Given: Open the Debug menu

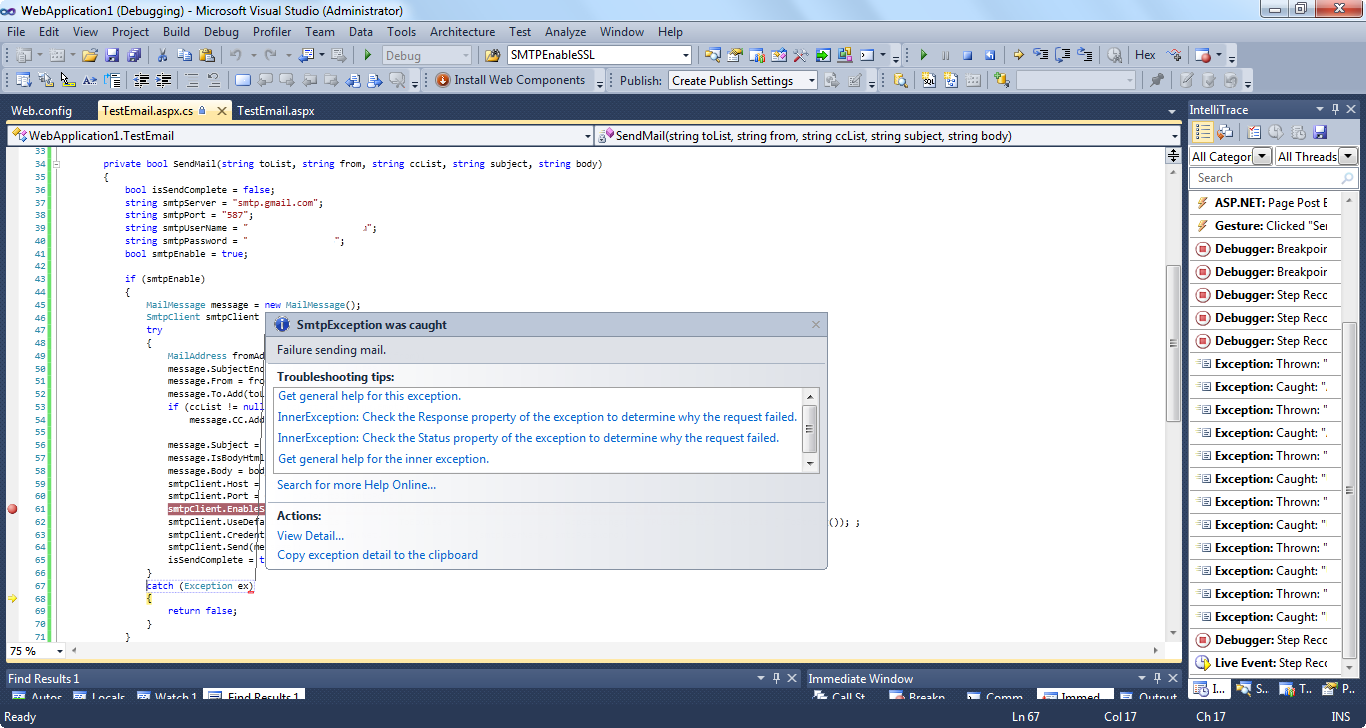Looking at the screenshot, I should pos(221,32).
